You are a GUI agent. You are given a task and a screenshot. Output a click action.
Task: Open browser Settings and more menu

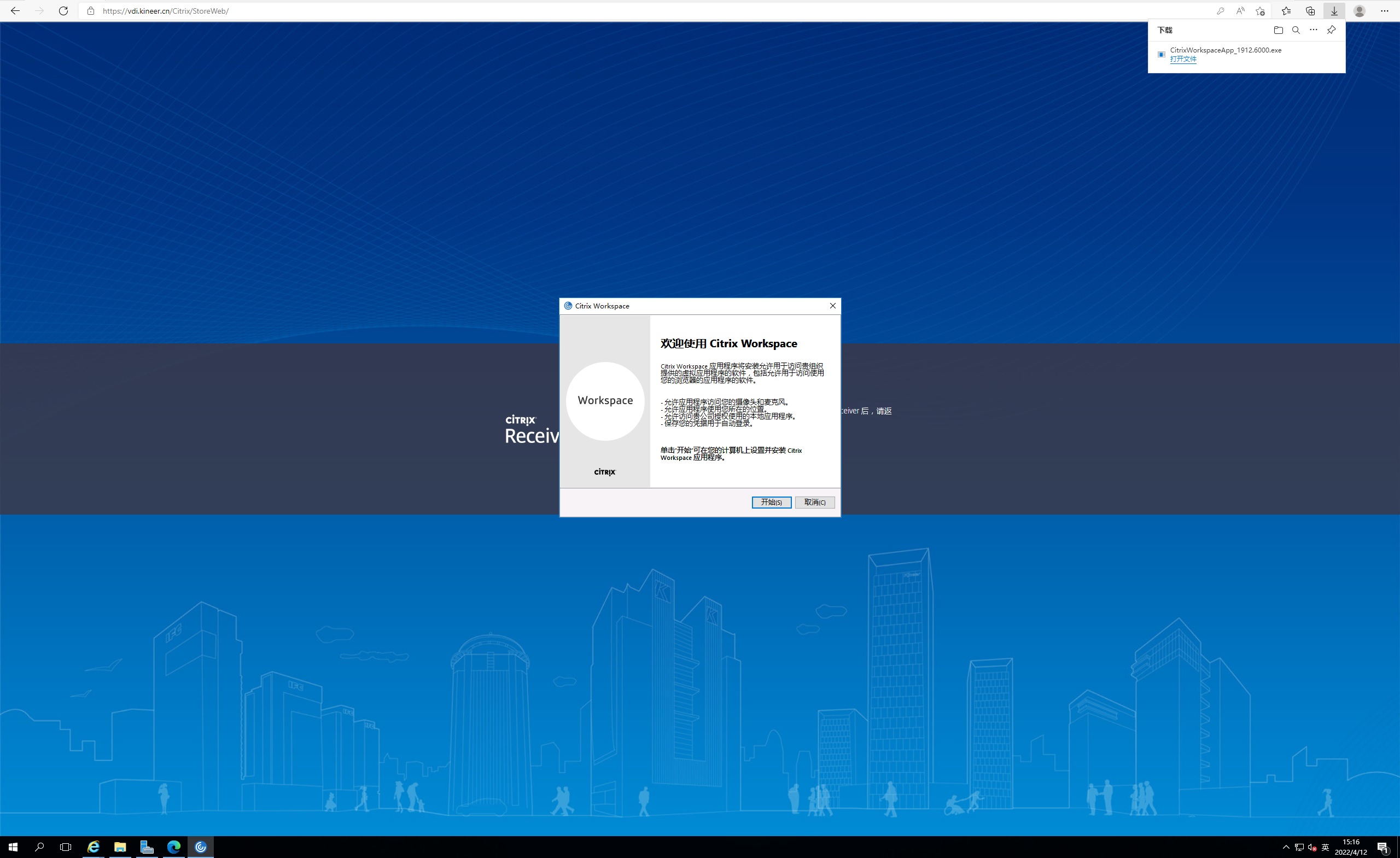(x=1384, y=11)
